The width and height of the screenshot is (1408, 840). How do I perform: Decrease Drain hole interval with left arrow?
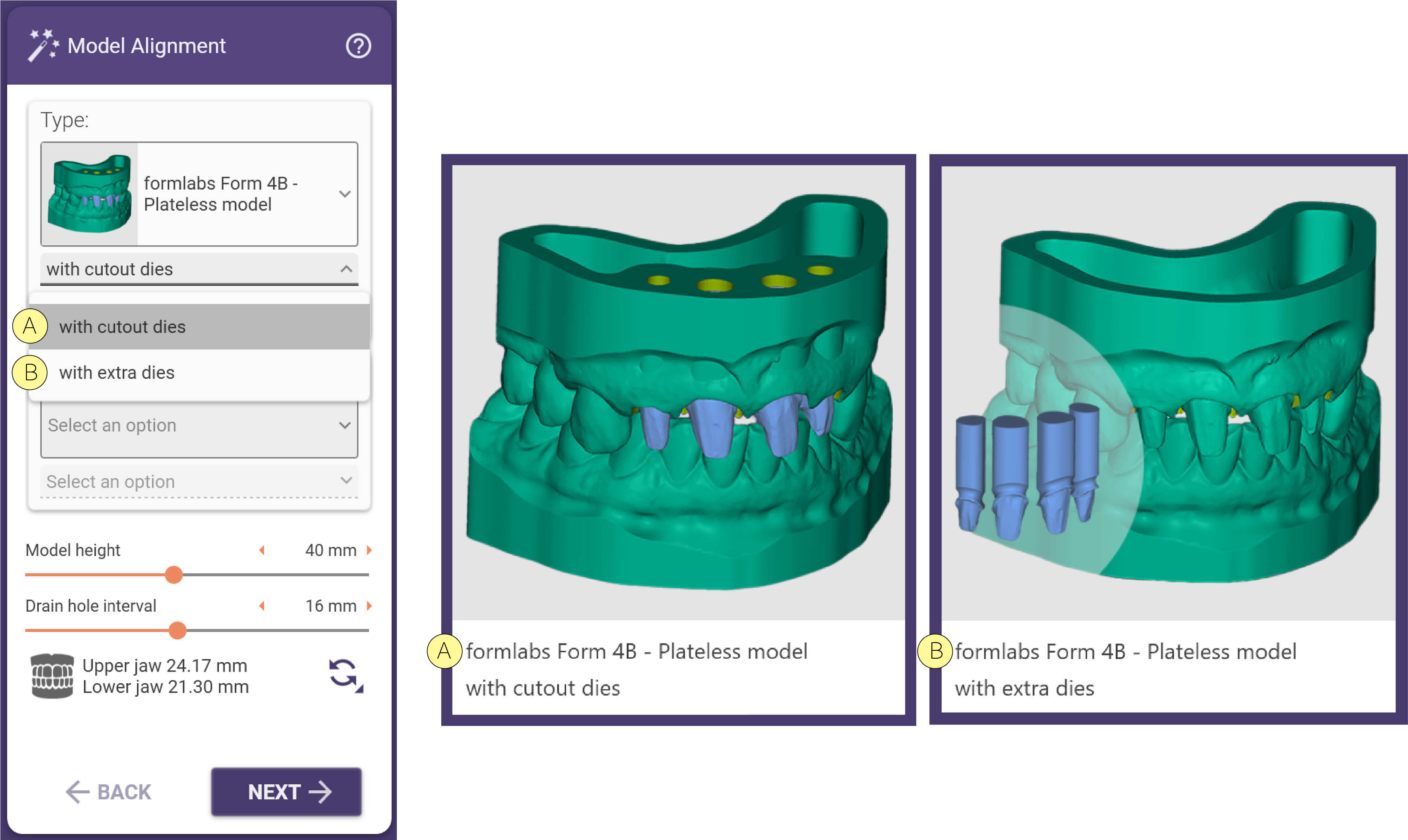262,606
